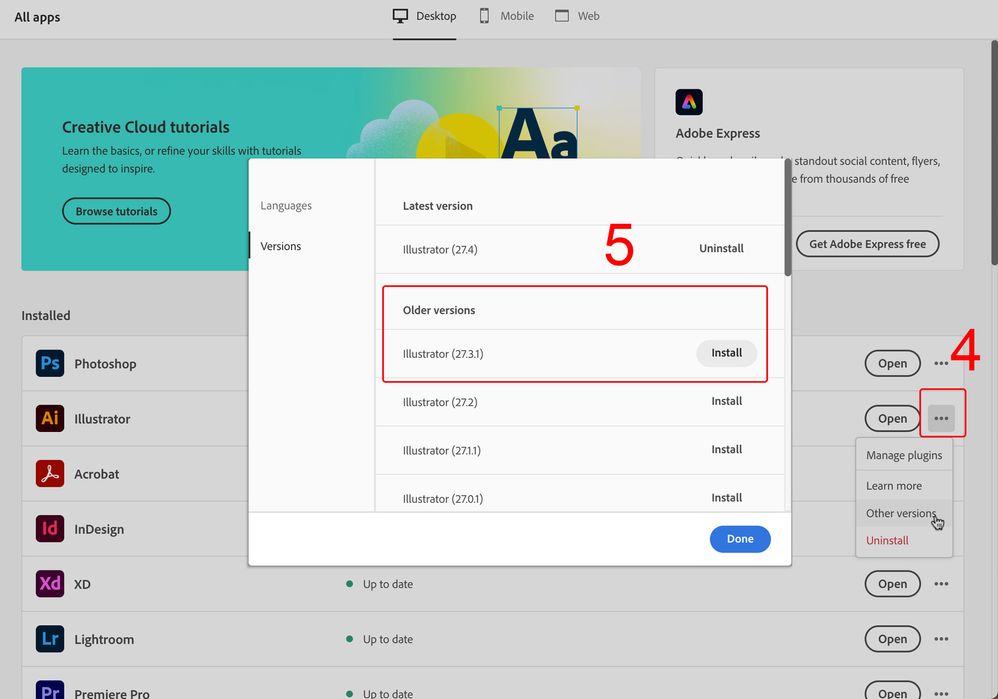The width and height of the screenshot is (998, 699).
Task: Click the 'Adobe Express' card title
Action: [x=717, y=133]
